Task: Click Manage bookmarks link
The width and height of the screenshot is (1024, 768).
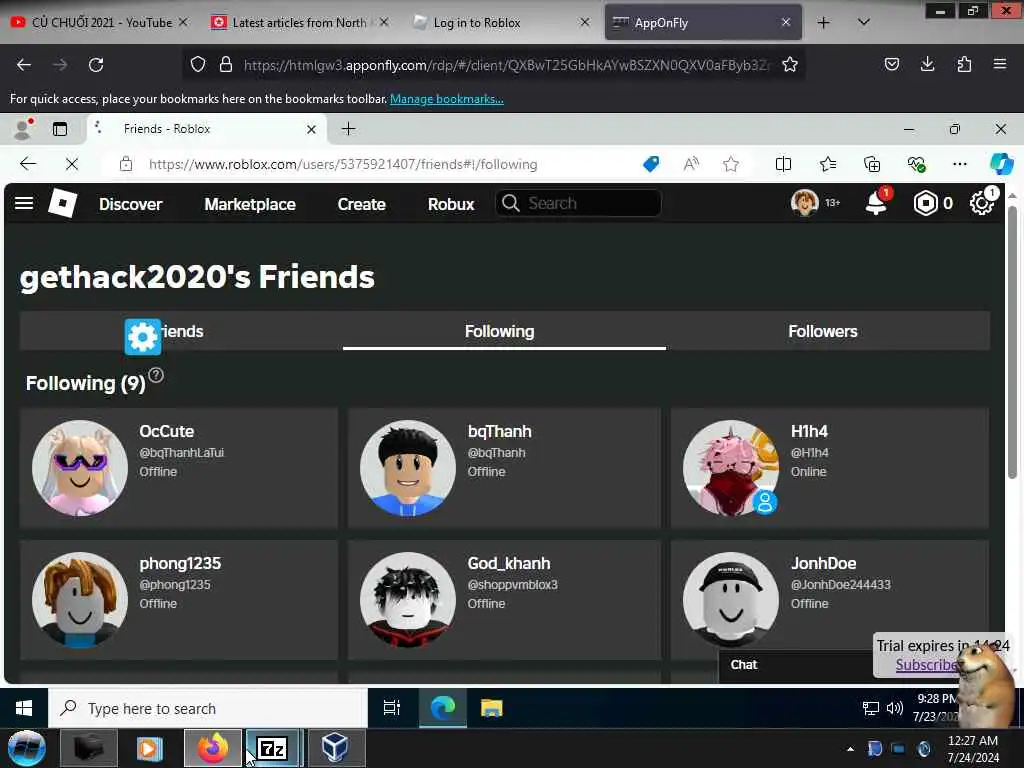Action: [447, 99]
